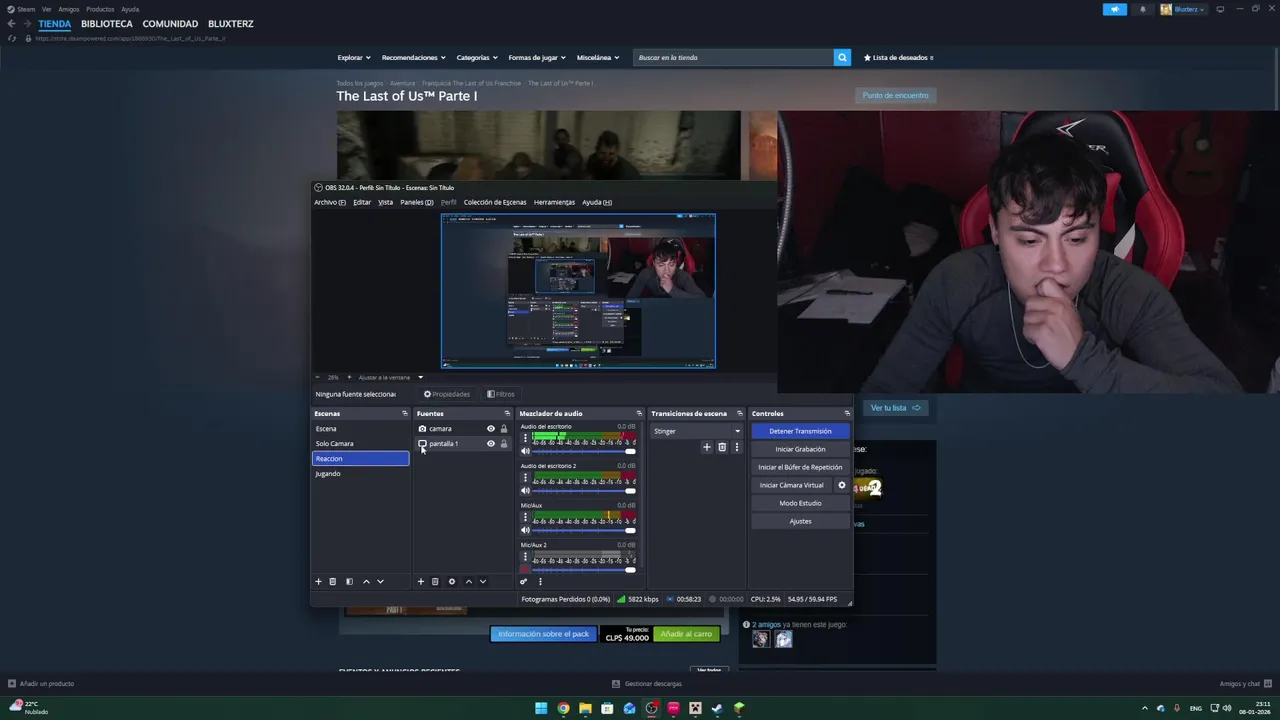Add a scene transition with the plus icon
The image size is (1280, 720).
(x=707, y=447)
